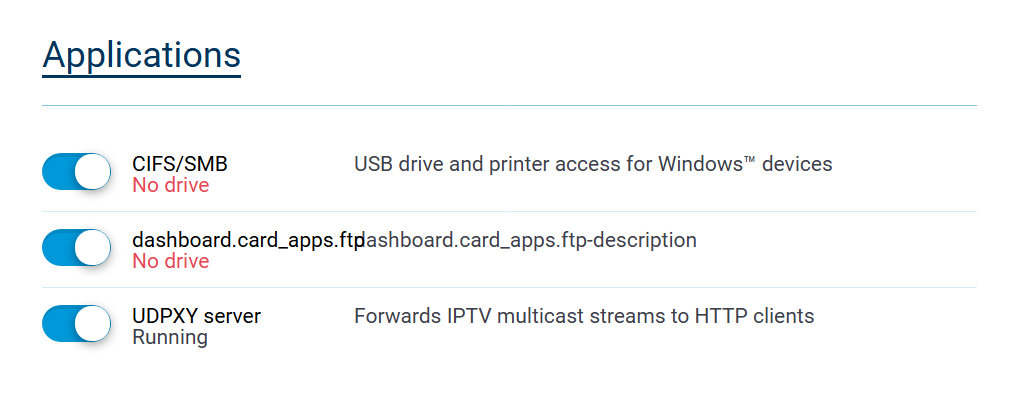Click the red No drive status under CIFS/SMB
Screen dimensions: 1019x396
pyautogui.click(x=171, y=185)
